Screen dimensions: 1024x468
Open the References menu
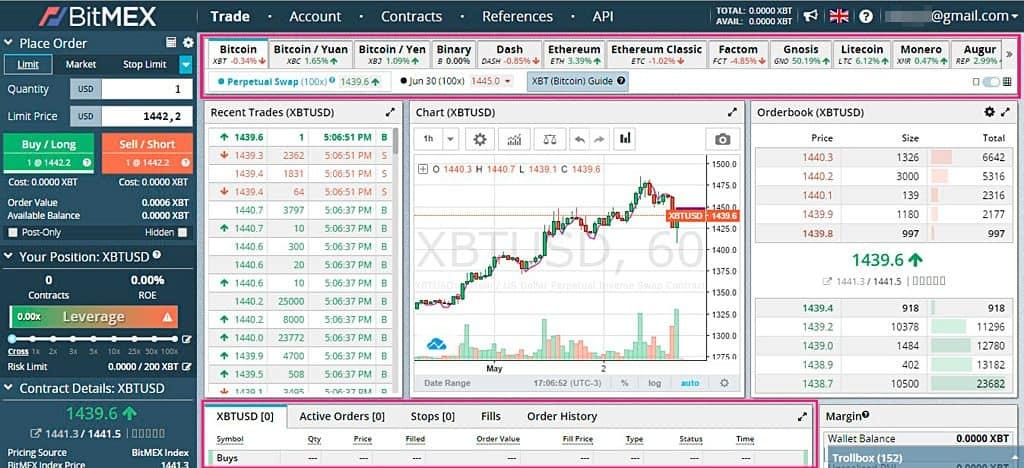516,16
